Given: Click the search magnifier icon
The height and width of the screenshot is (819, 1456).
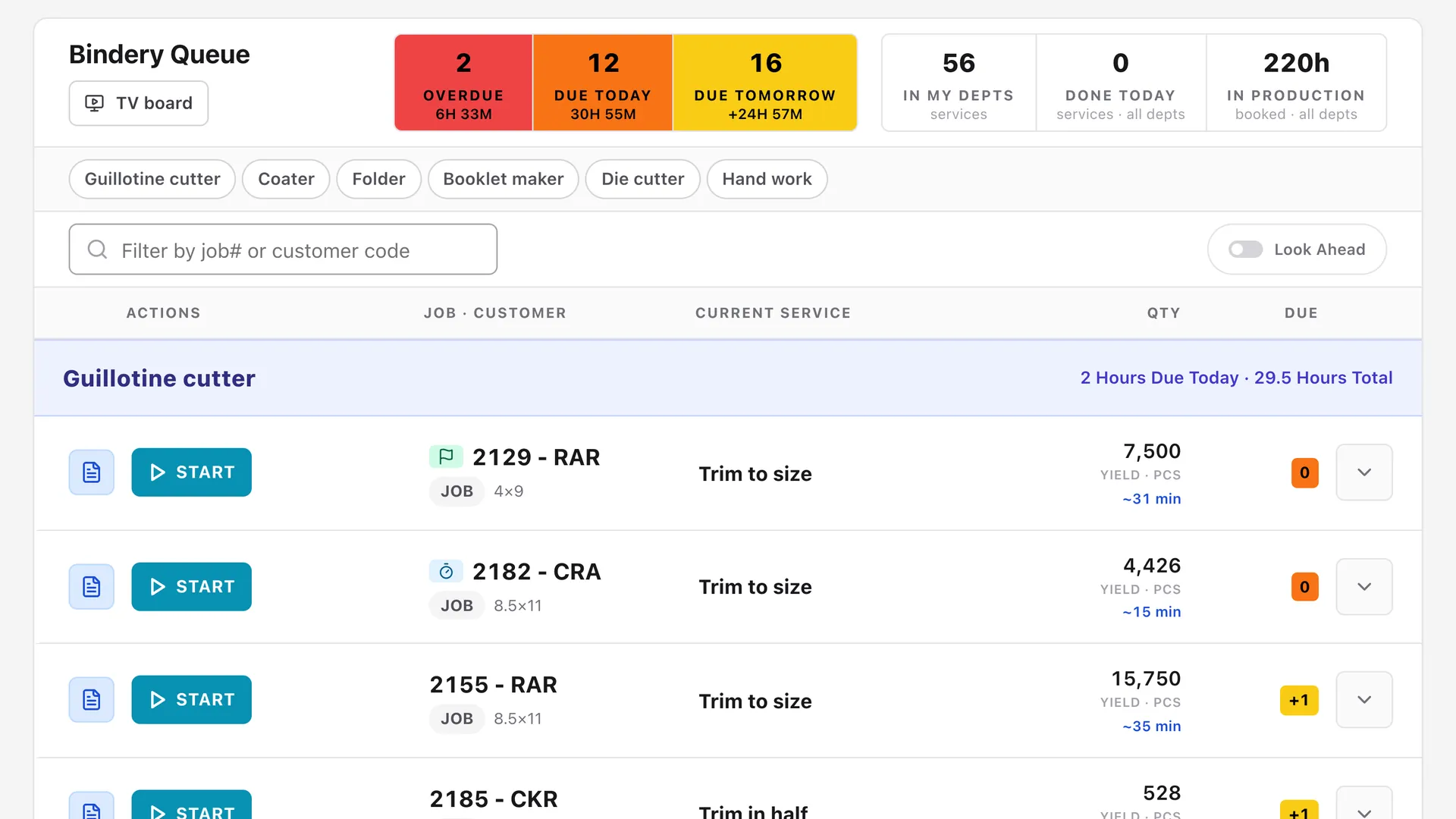Looking at the screenshot, I should [x=97, y=249].
